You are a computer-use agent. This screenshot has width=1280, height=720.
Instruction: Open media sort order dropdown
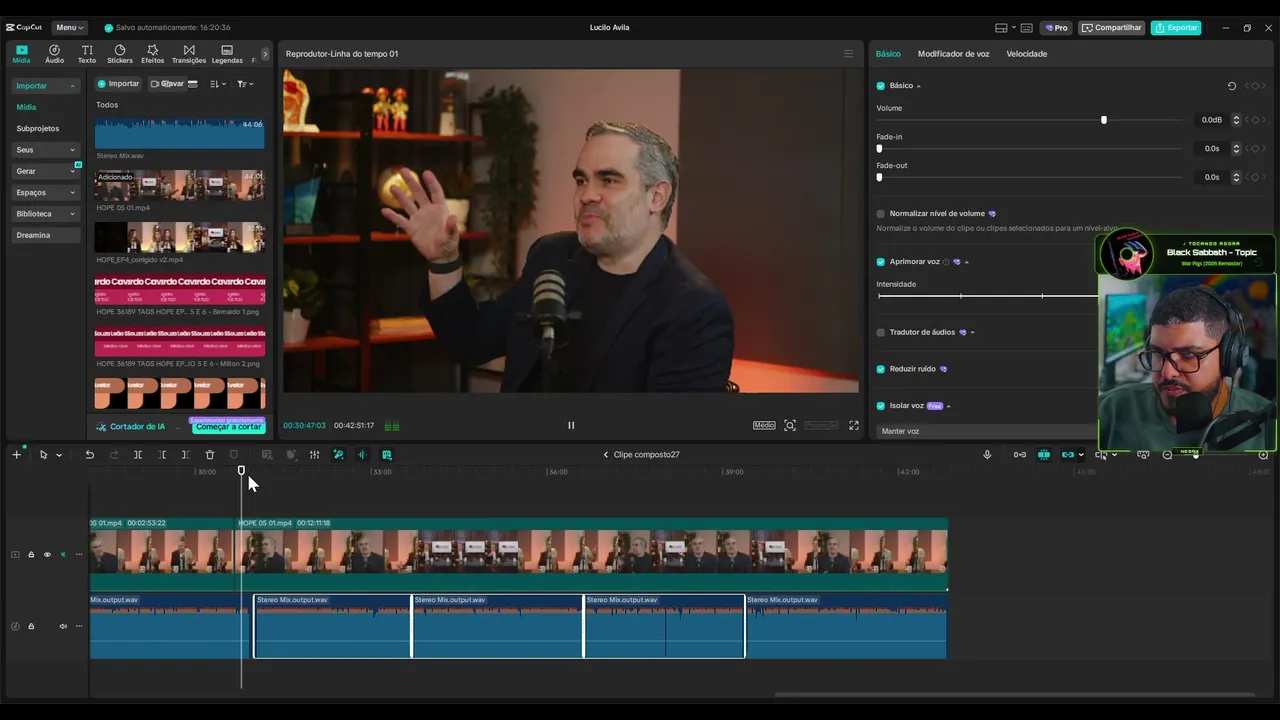tap(218, 84)
